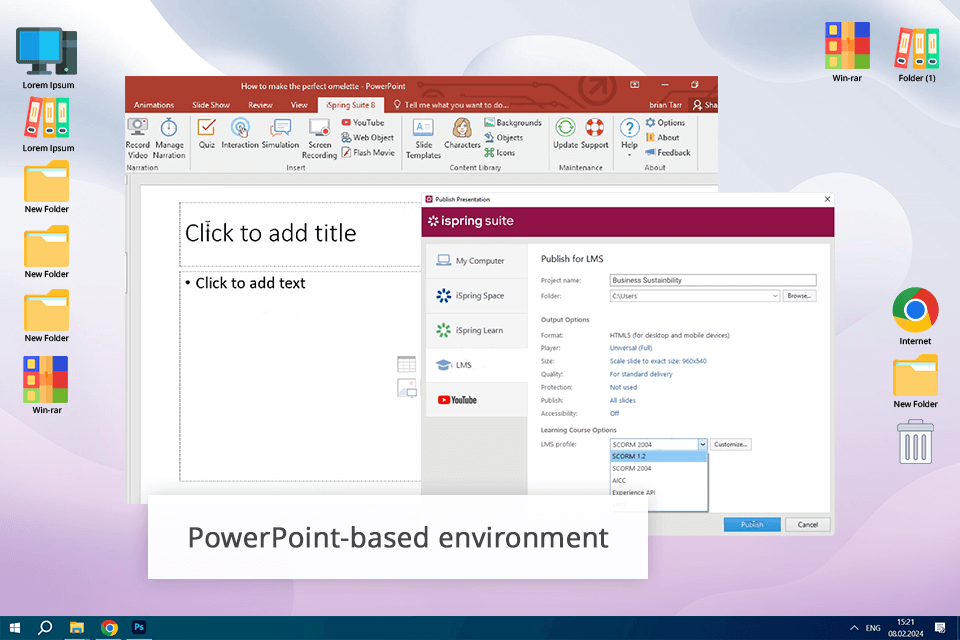Insert a Flash Movie

point(368,152)
